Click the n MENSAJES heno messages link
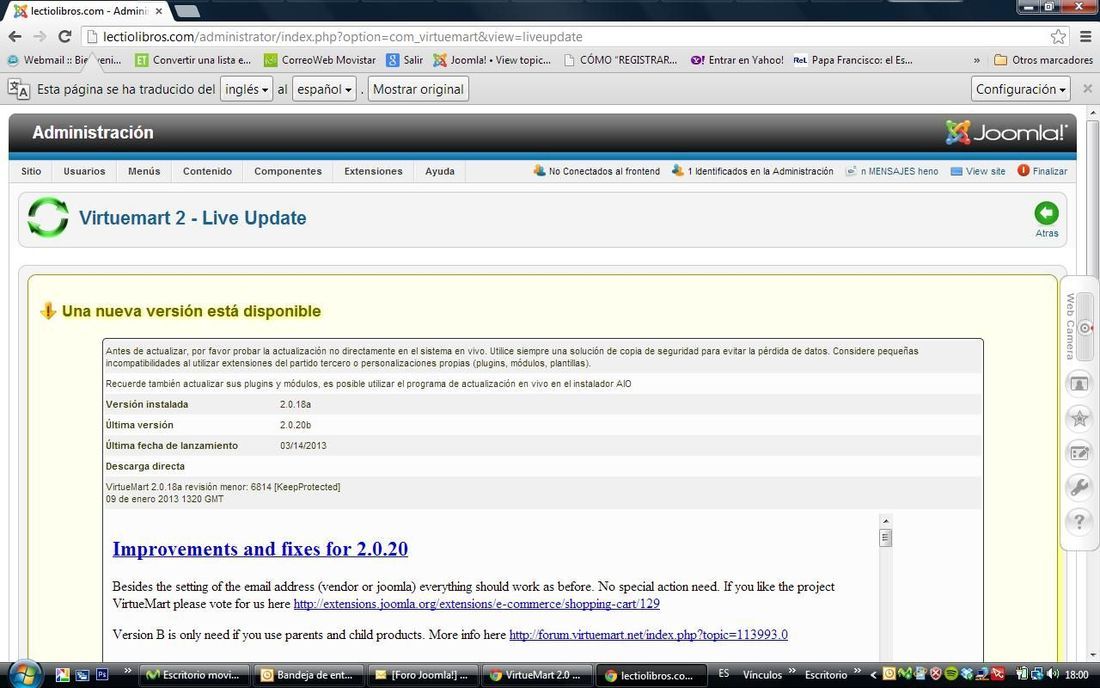 [899, 171]
